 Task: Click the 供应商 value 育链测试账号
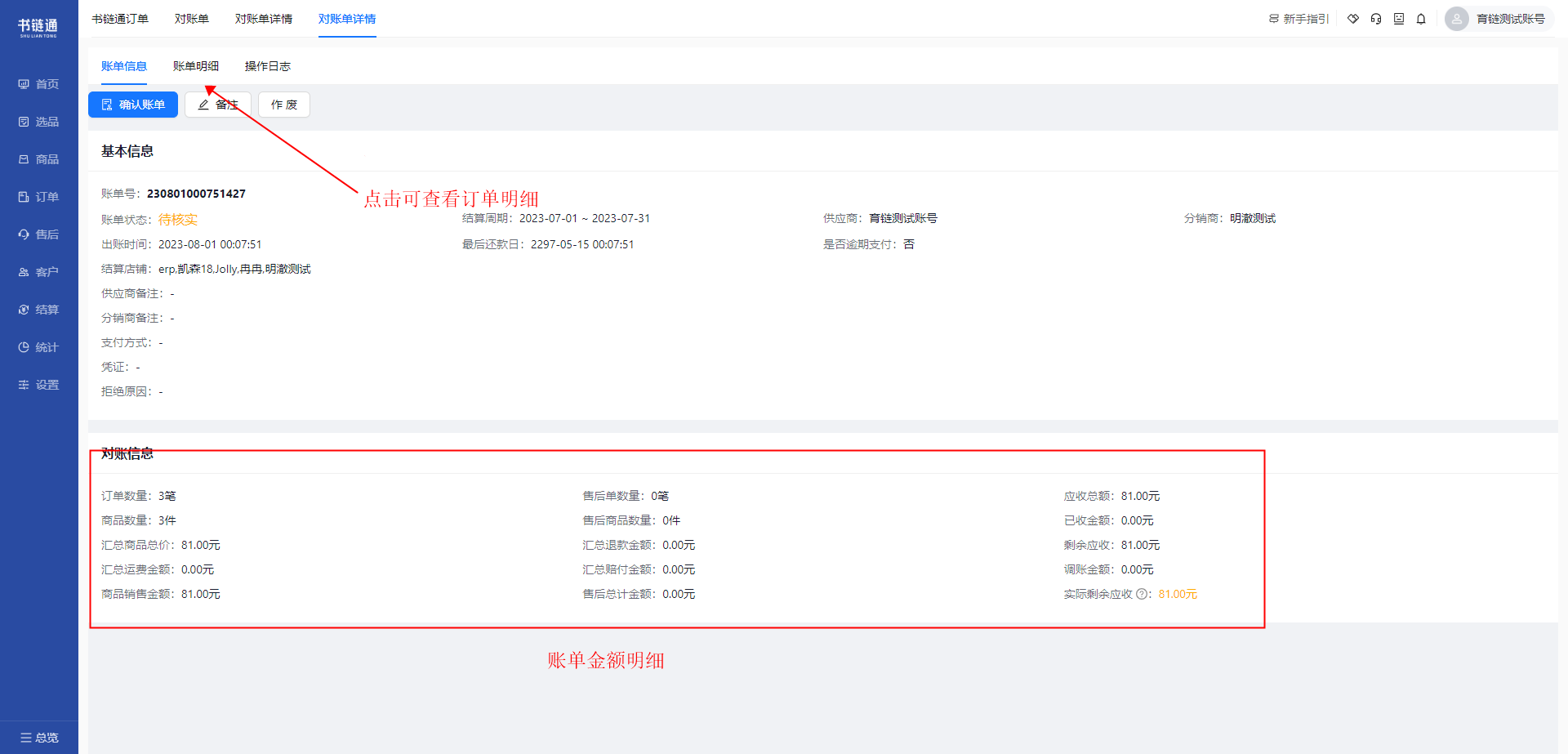coord(903,218)
